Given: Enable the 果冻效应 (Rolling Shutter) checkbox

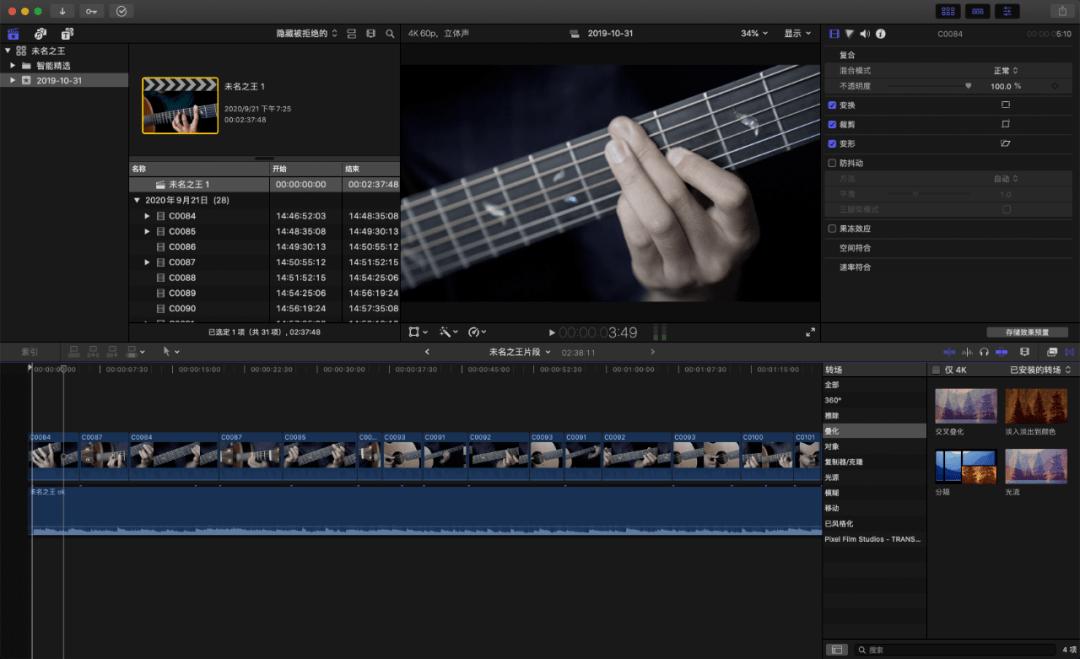Looking at the screenshot, I should point(832,229).
